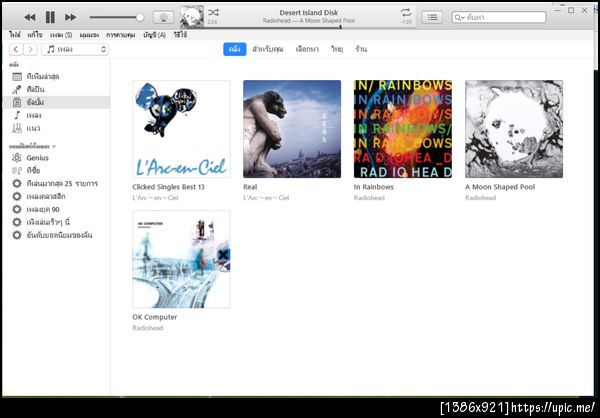Screen dimensions: 600x418
Task: Open the บัญชี (A) account menu
Action: (x=154, y=35)
